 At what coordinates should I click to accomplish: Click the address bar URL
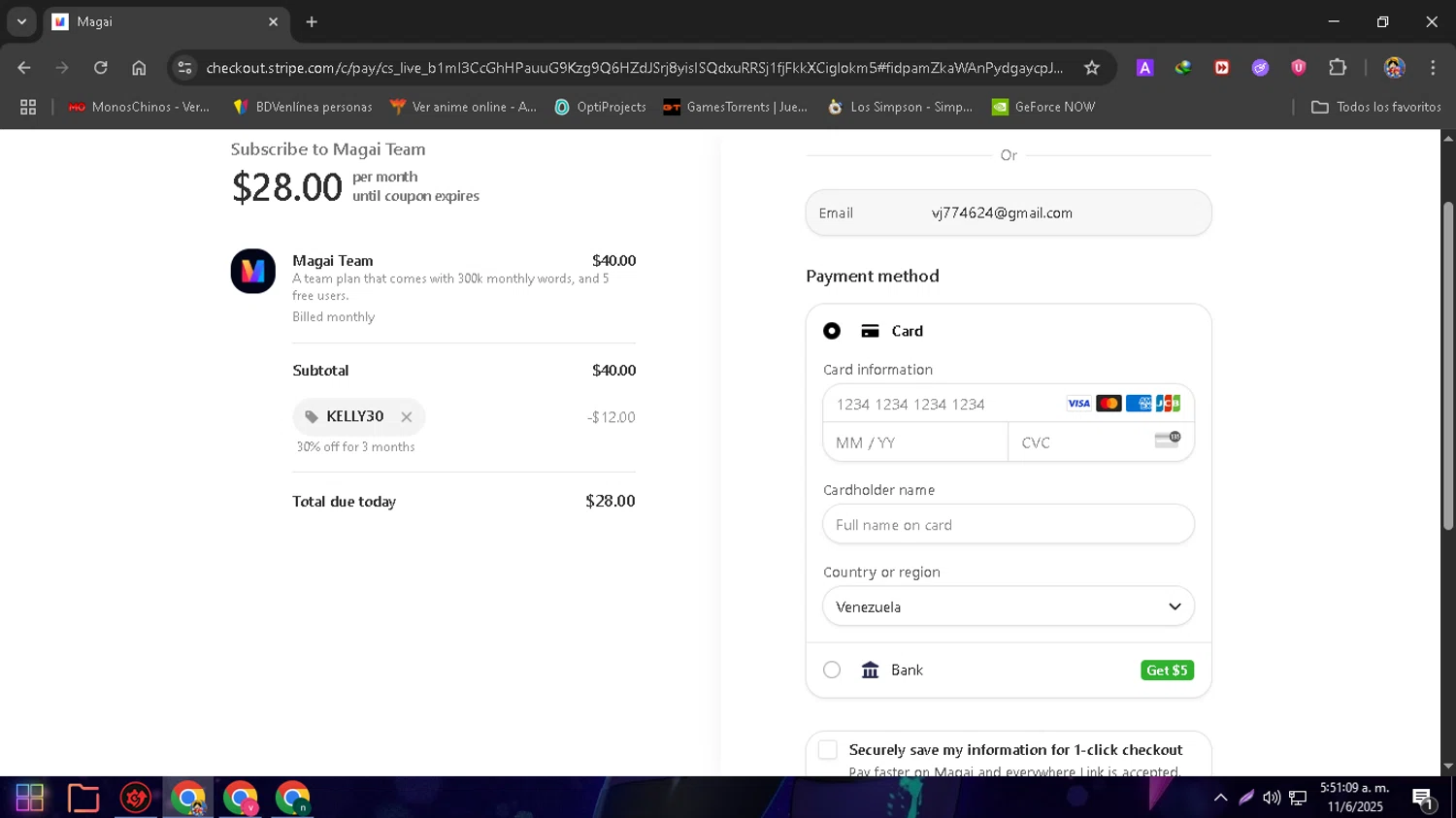634,68
